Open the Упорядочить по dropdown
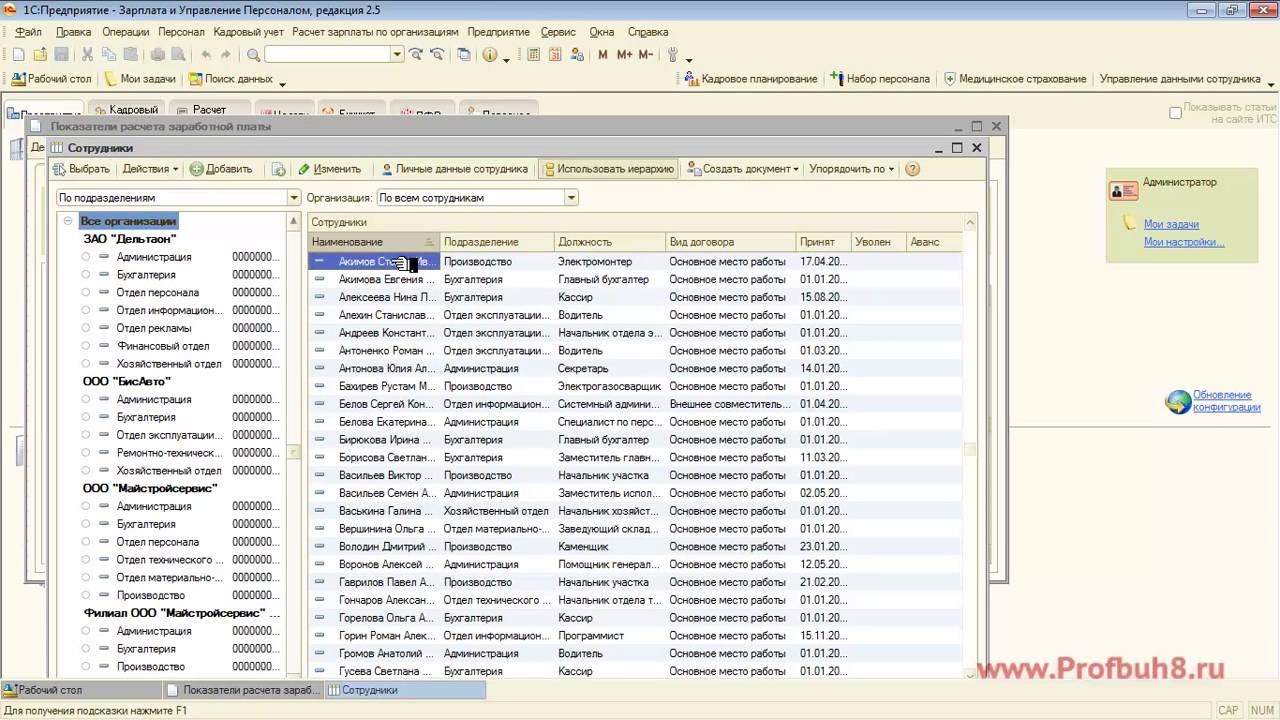This screenshot has width=1280, height=720. click(x=852, y=169)
